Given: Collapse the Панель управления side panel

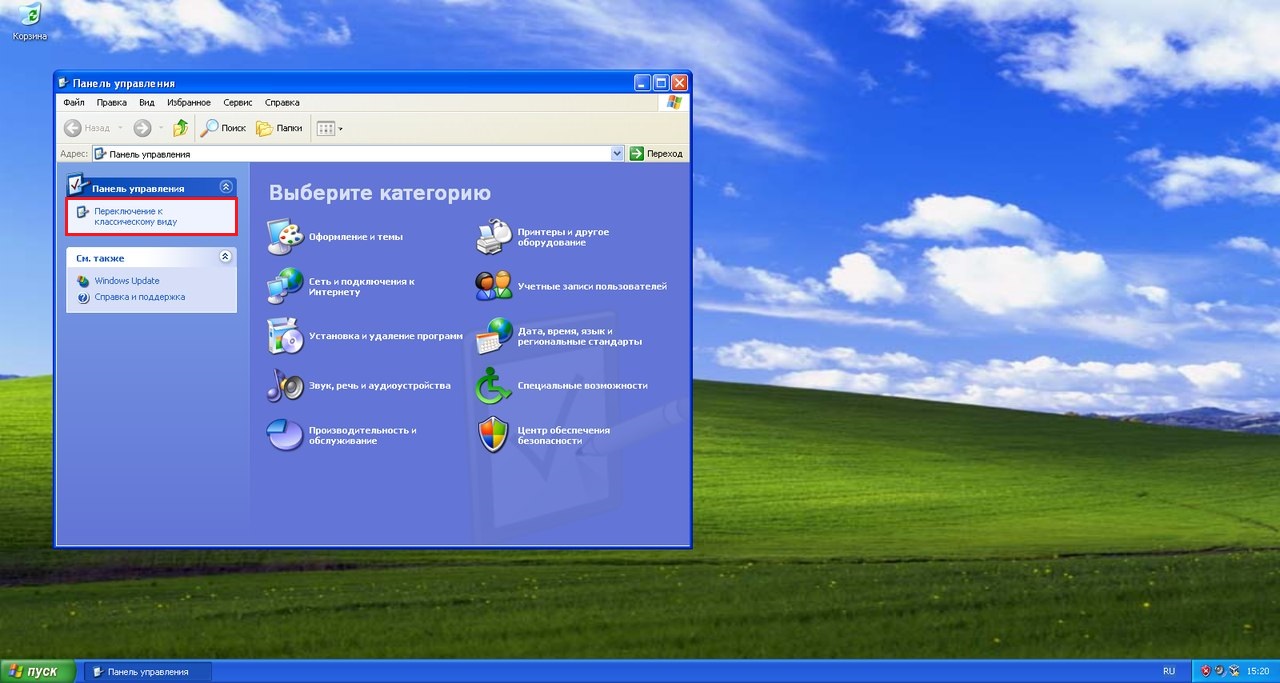Looking at the screenshot, I should click(226, 187).
